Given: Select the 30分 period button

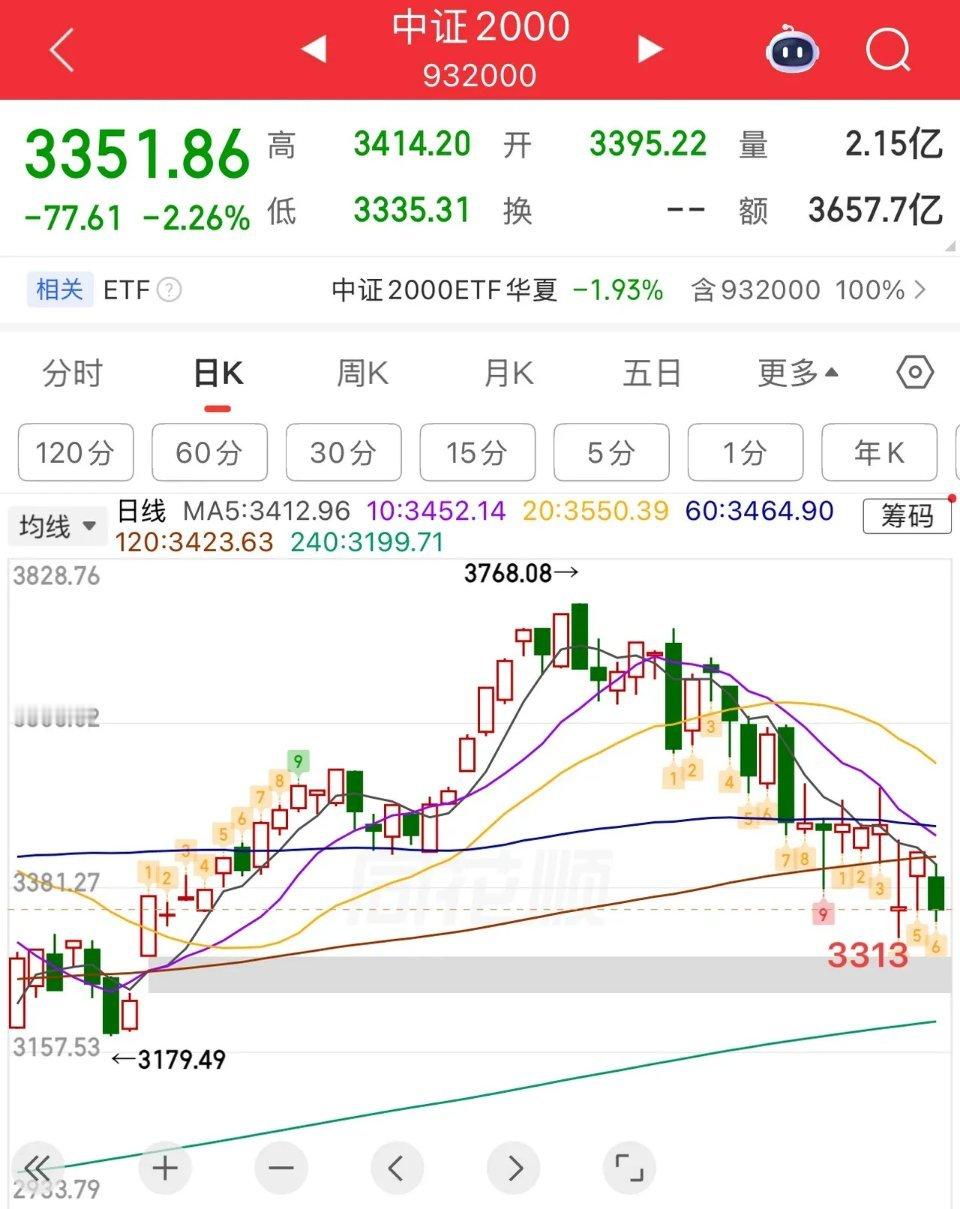Looking at the screenshot, I should 344,453.
